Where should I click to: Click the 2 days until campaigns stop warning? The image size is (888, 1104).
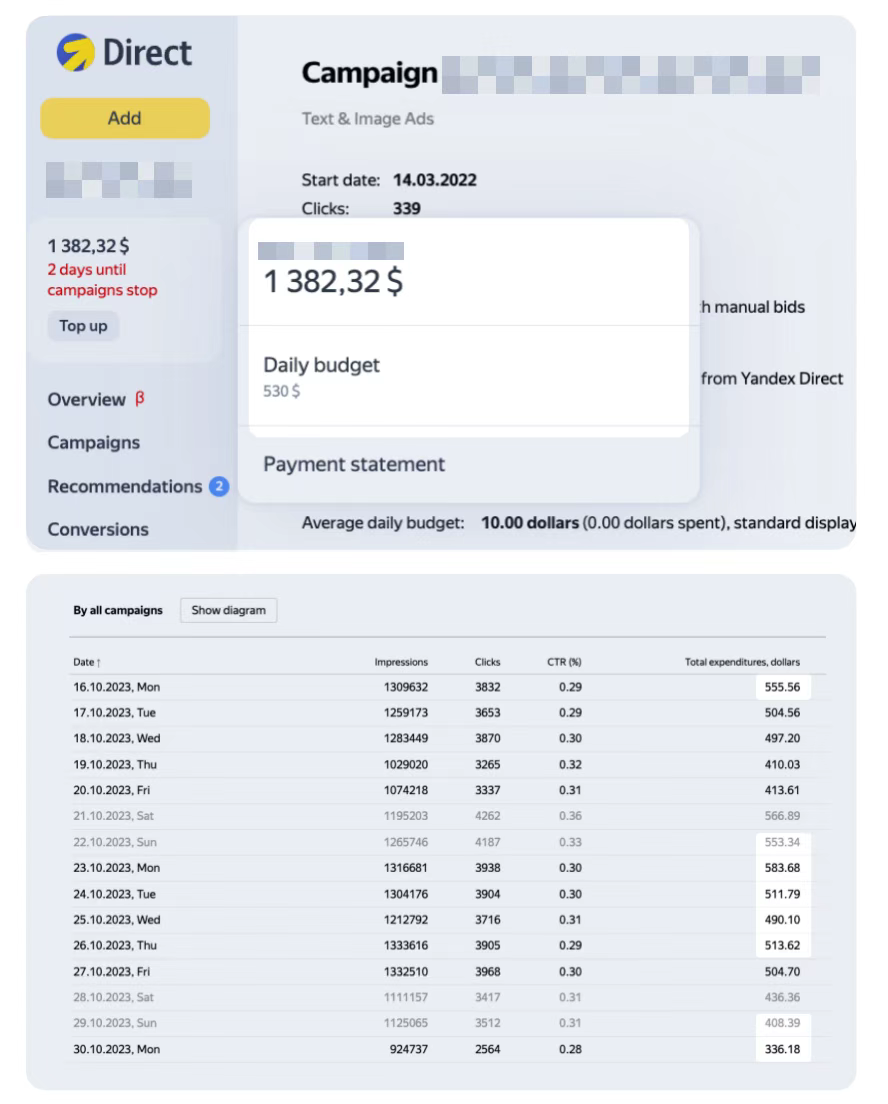(x=102, y=280)
